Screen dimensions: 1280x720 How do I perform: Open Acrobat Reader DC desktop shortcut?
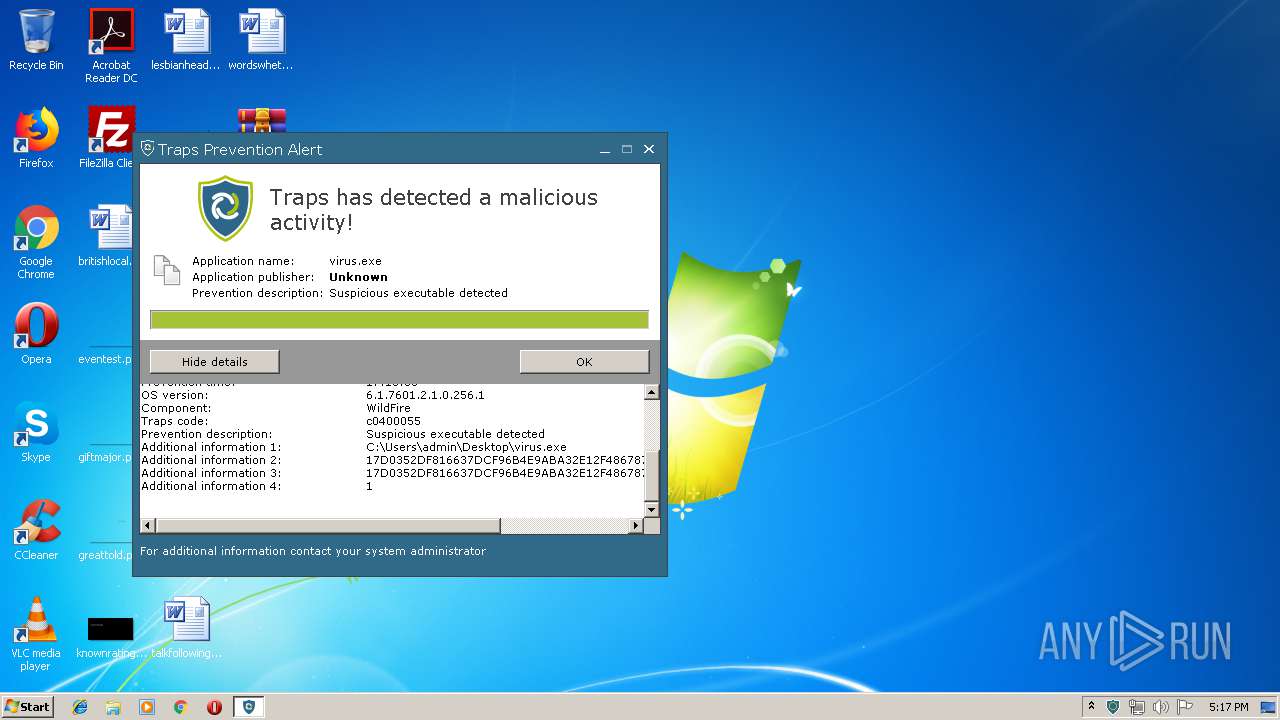tap(111, 45)
